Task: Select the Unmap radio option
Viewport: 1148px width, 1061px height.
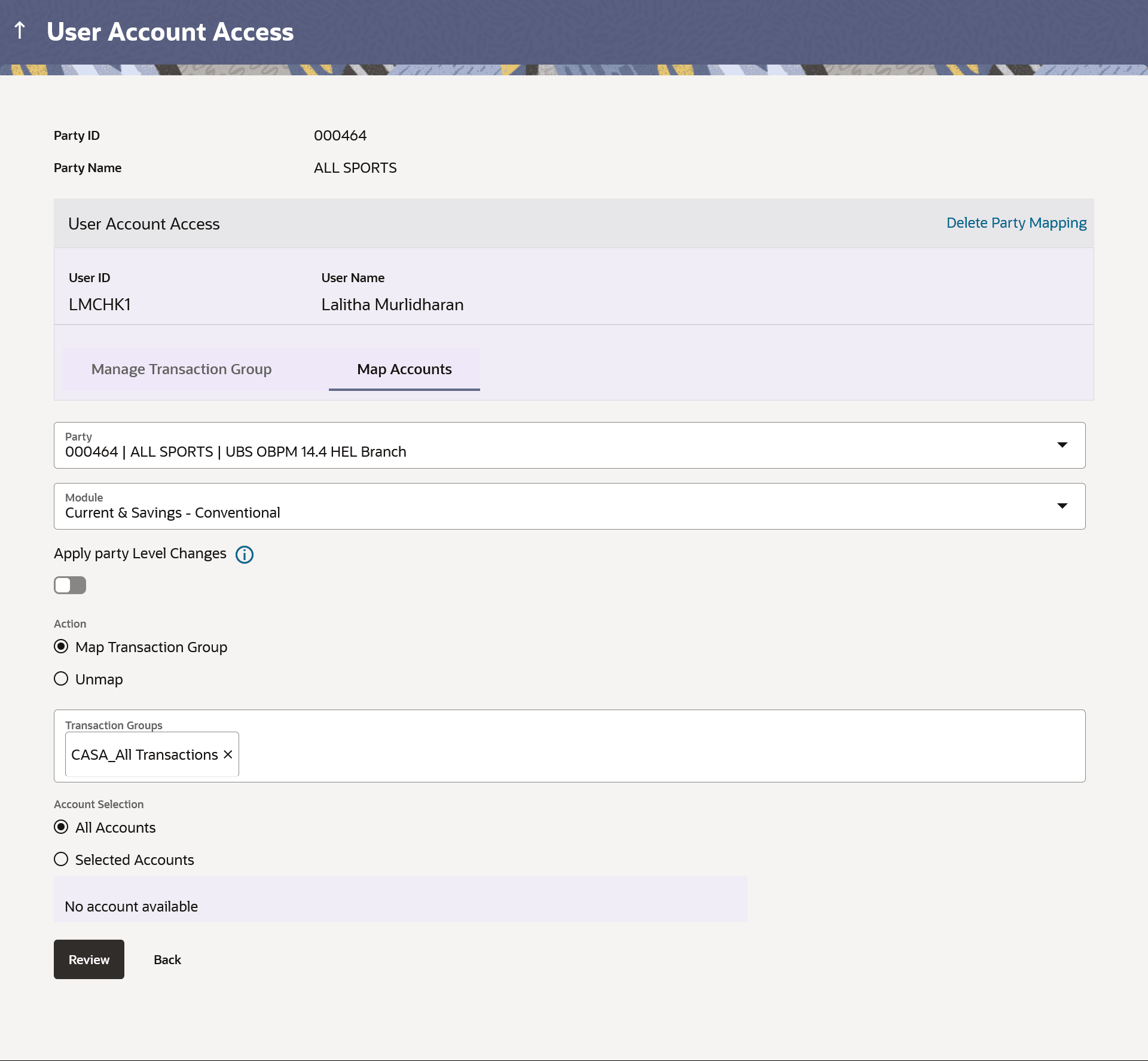Action: coord(61,679)
